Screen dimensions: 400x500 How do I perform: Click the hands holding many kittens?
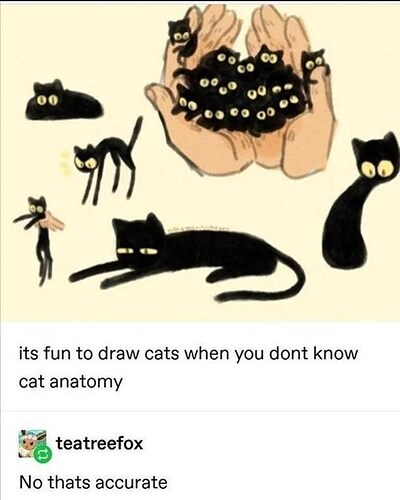pyautogui.click(x=242, y=90)
